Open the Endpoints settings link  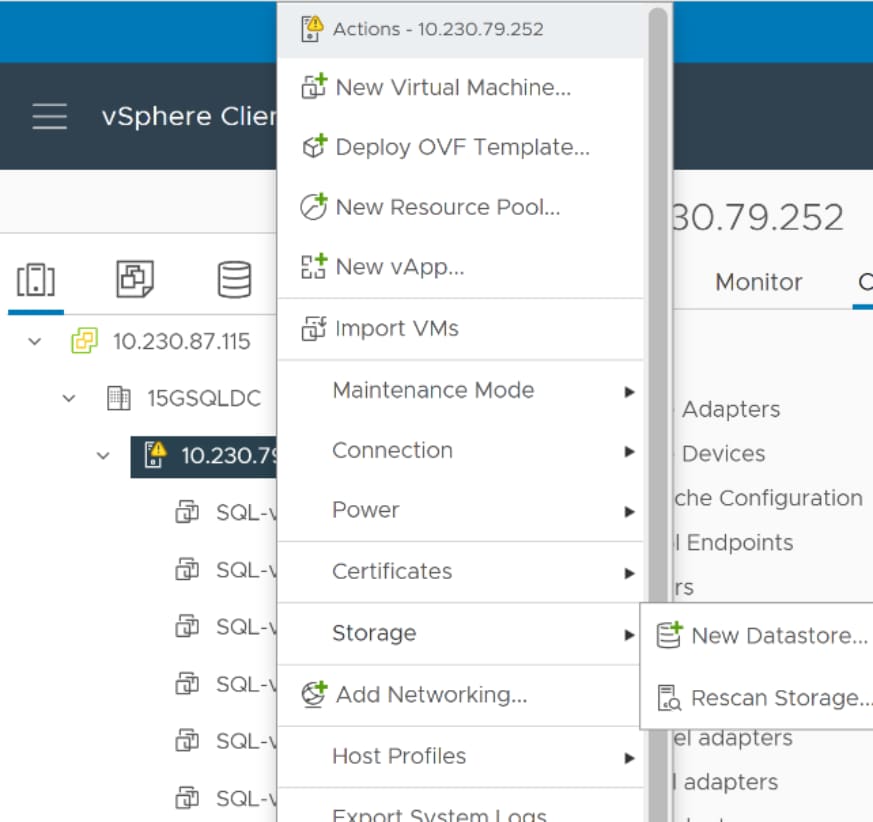734,542
